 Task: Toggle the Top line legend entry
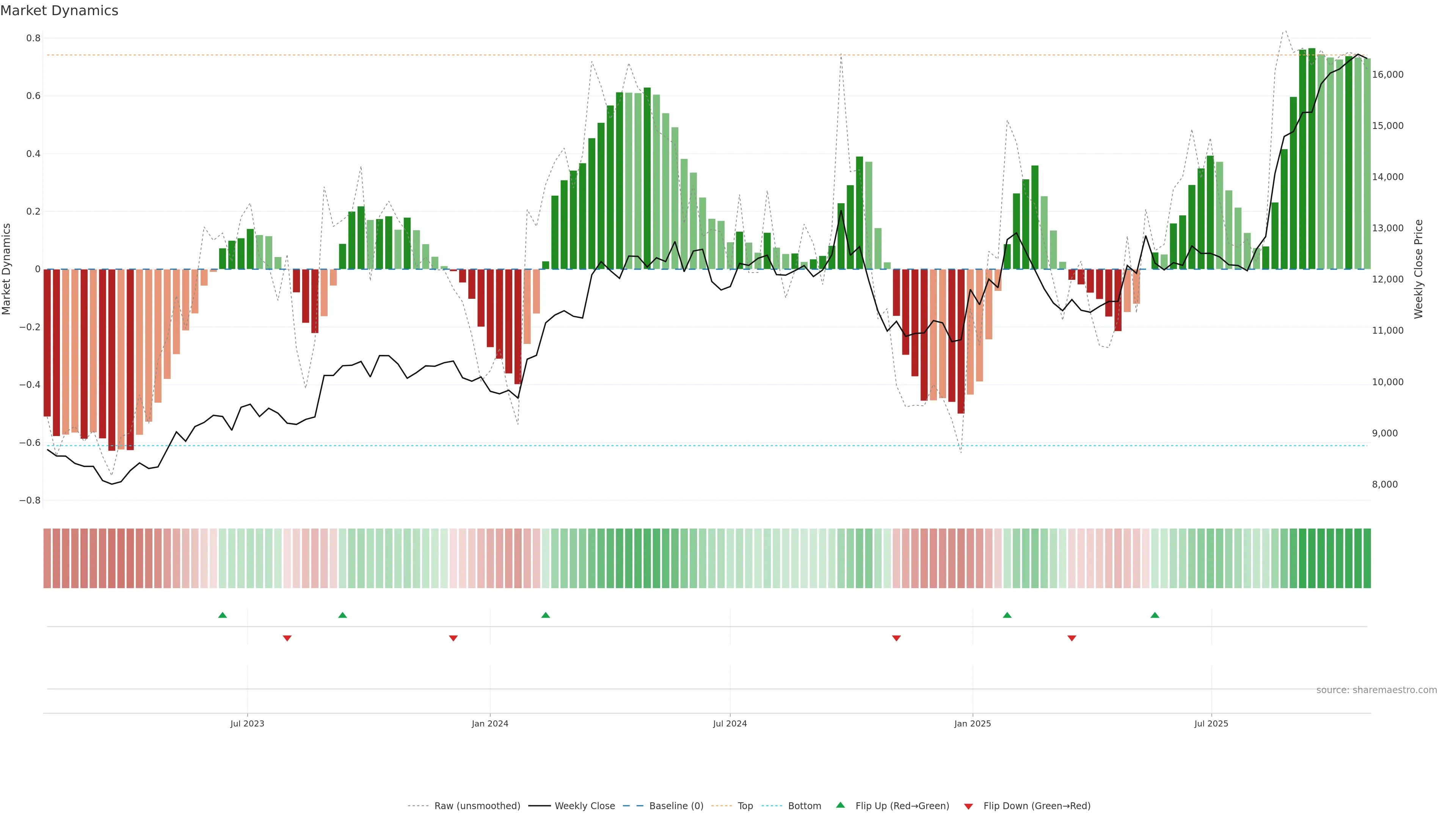(745, 806)
